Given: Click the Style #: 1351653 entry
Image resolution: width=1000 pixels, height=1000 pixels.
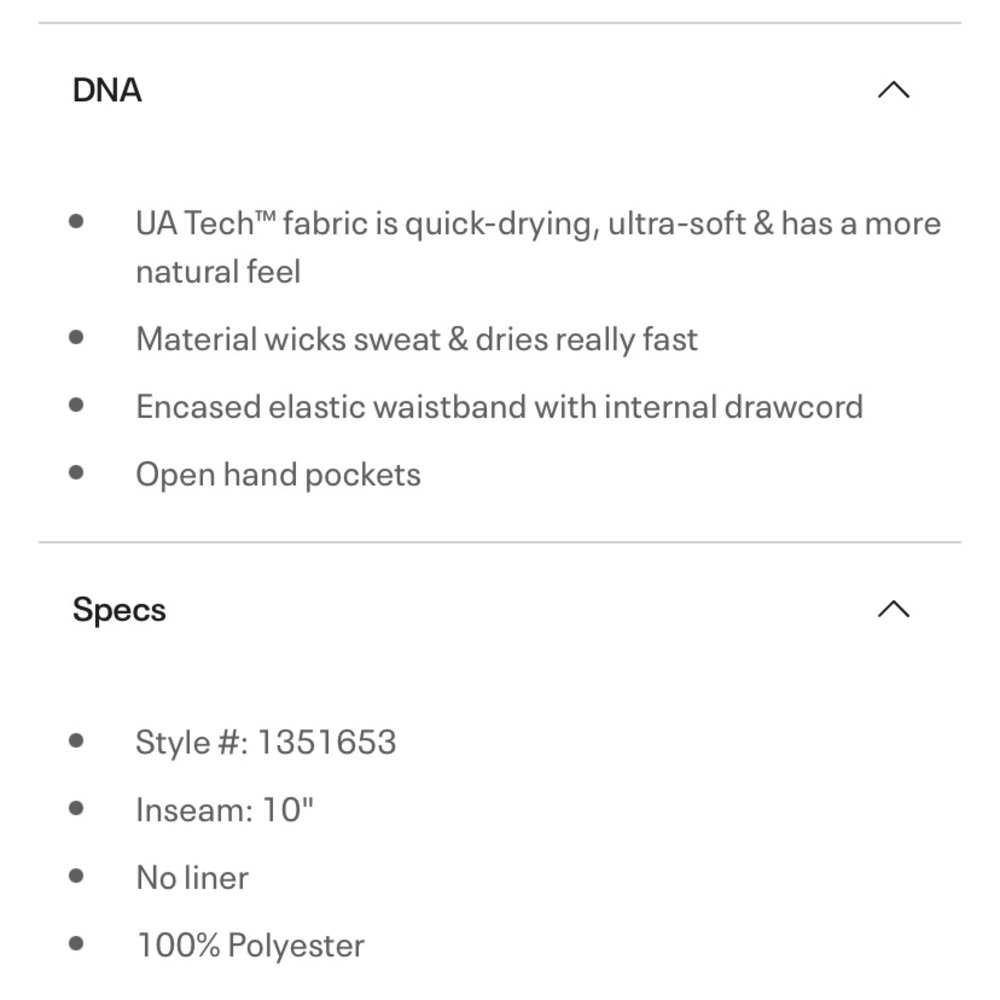Looking at the screenshot, I should pyautogui.click(x=266, y=742).
